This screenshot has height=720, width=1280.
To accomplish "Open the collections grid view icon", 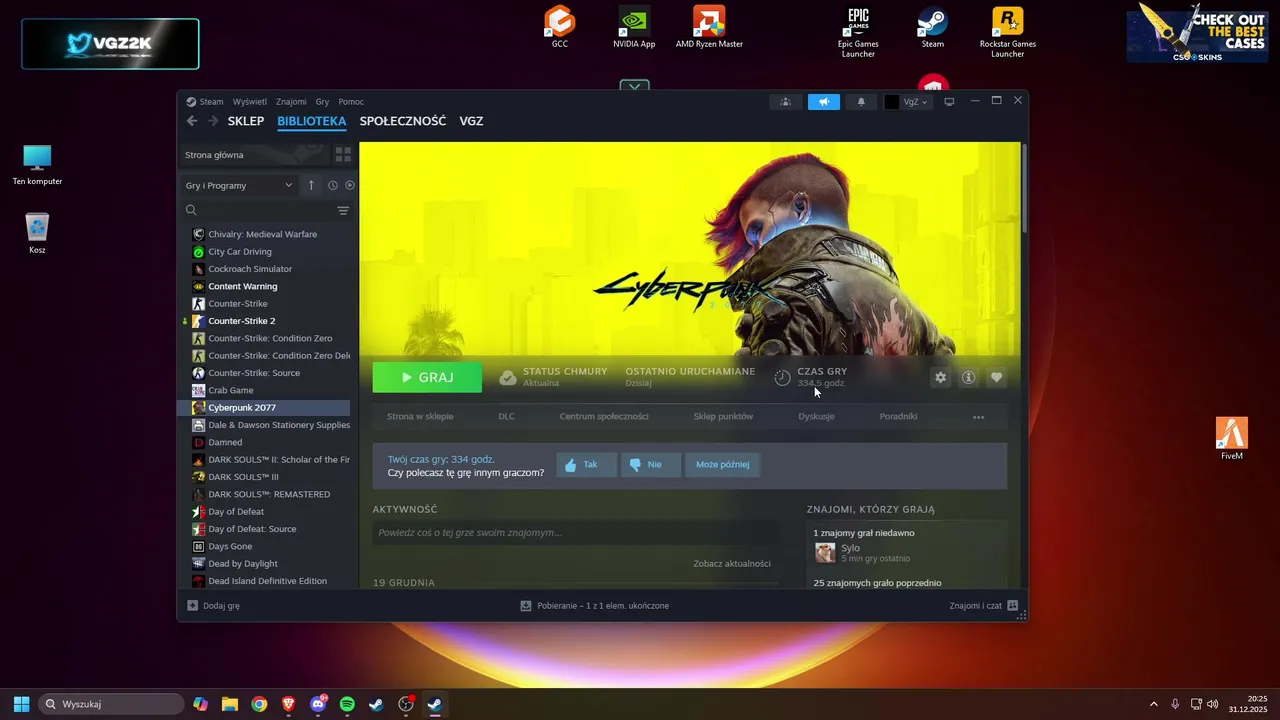I will [x=343, y=155].
